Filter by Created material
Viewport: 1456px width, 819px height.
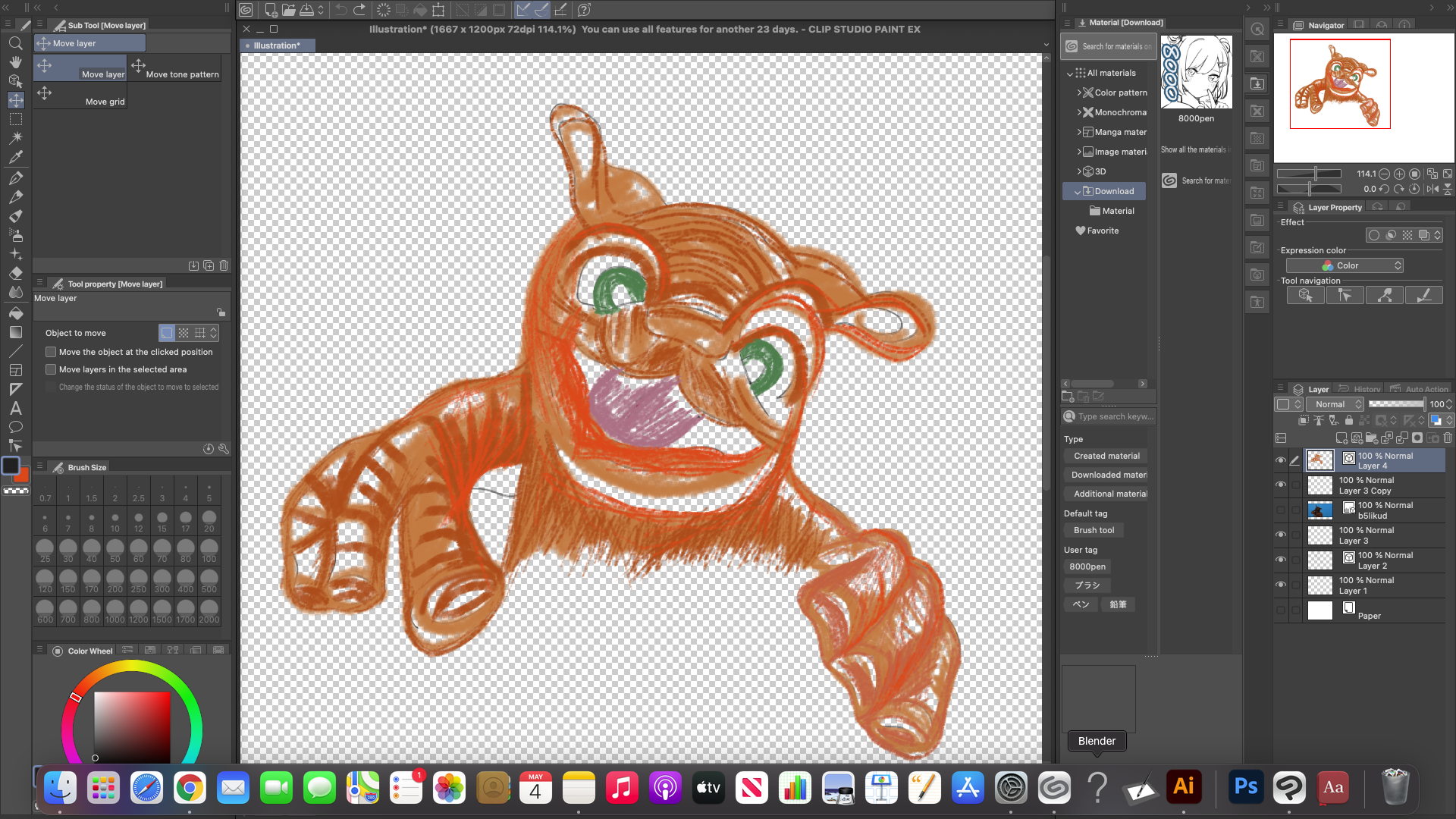click(x=1106, y=456)
